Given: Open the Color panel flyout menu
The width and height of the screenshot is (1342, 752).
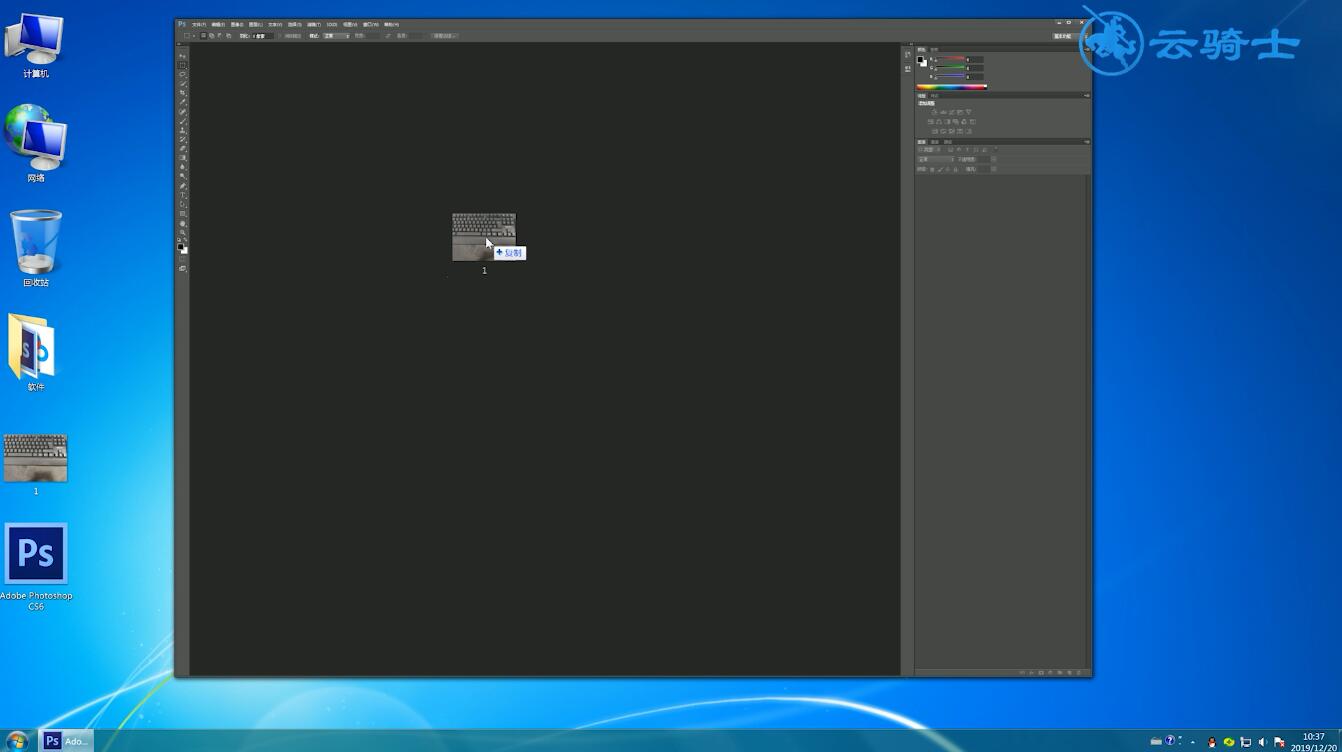Looking at the screenshot, I should pyautogui.click(x=1087, y=49).
